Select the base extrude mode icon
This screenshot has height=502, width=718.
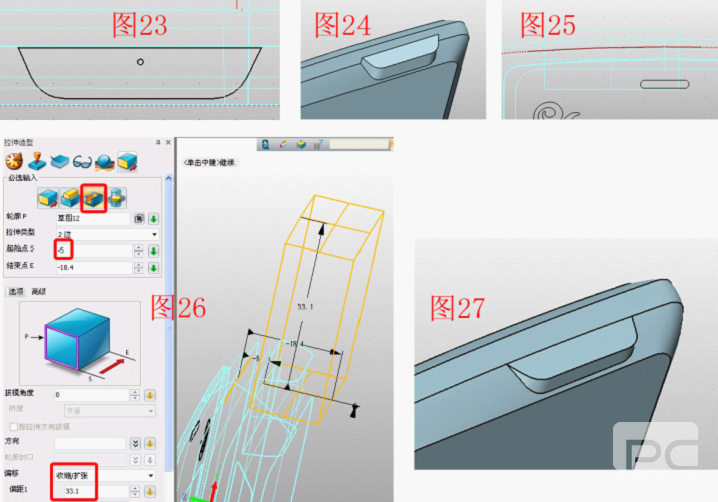[x=47, y=195]
